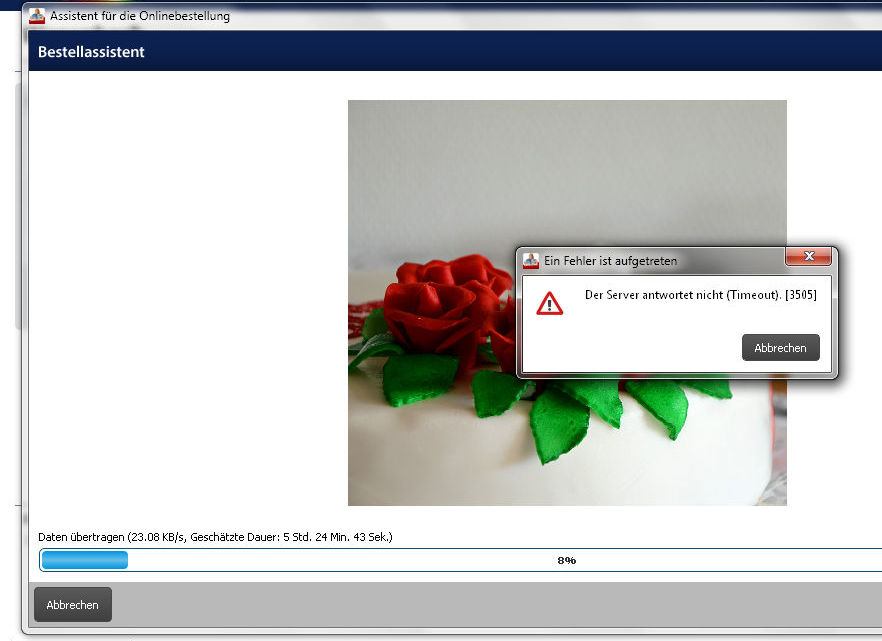
Task: Click the 'Ein Fehler ist aufgetreten' dialog title
Action: pyautogui.click(x=610, y=261)
